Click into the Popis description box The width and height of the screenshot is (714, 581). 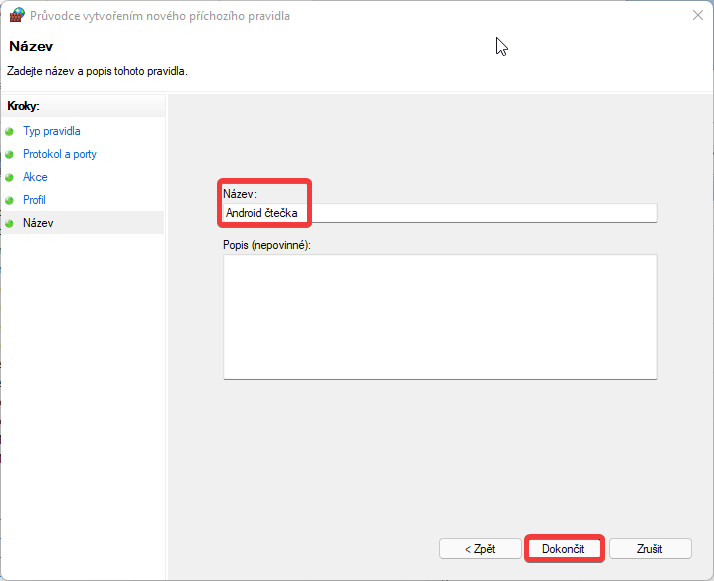pos(440,317)
